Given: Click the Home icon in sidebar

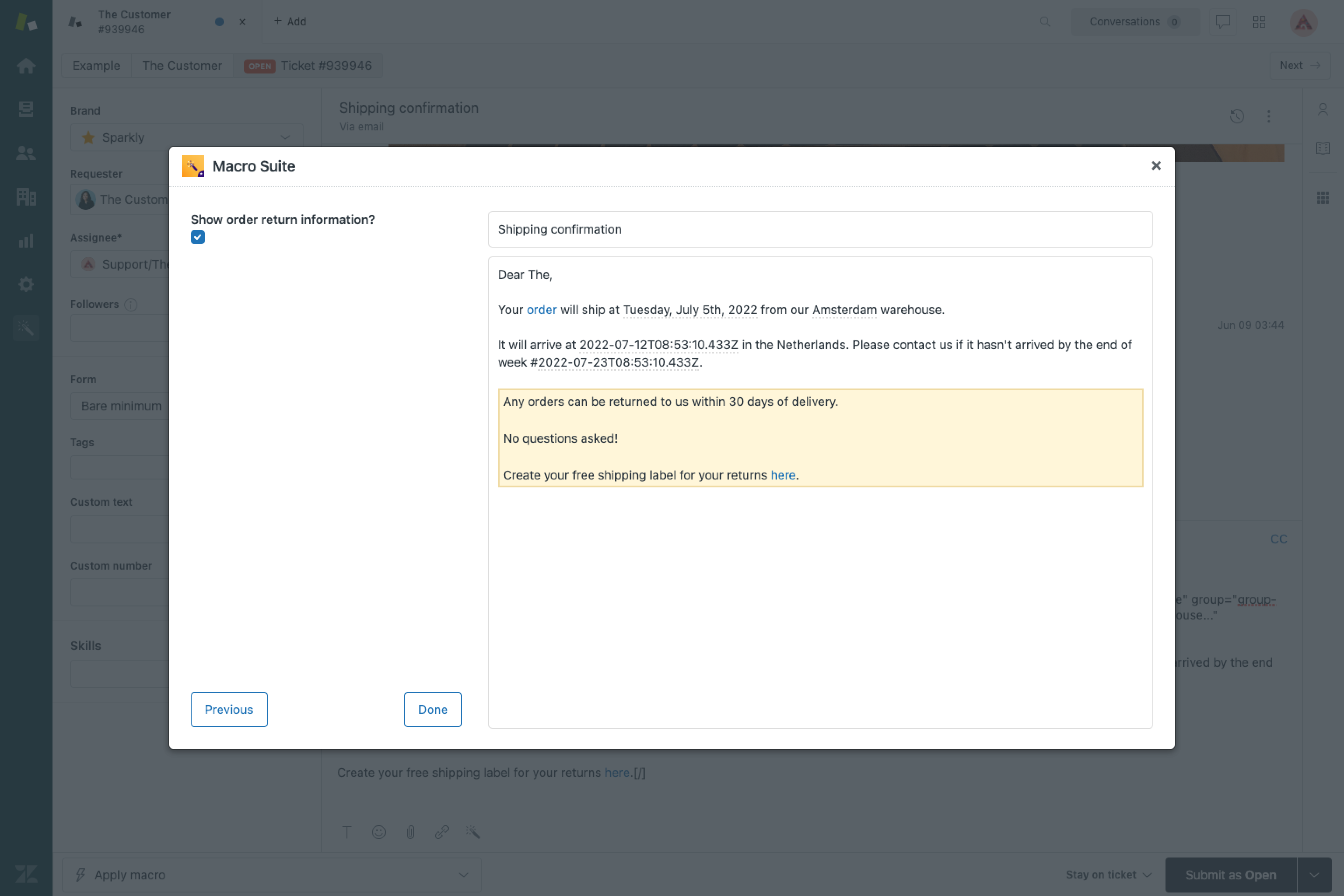Looking at the screenshot, I should (26, 66).
